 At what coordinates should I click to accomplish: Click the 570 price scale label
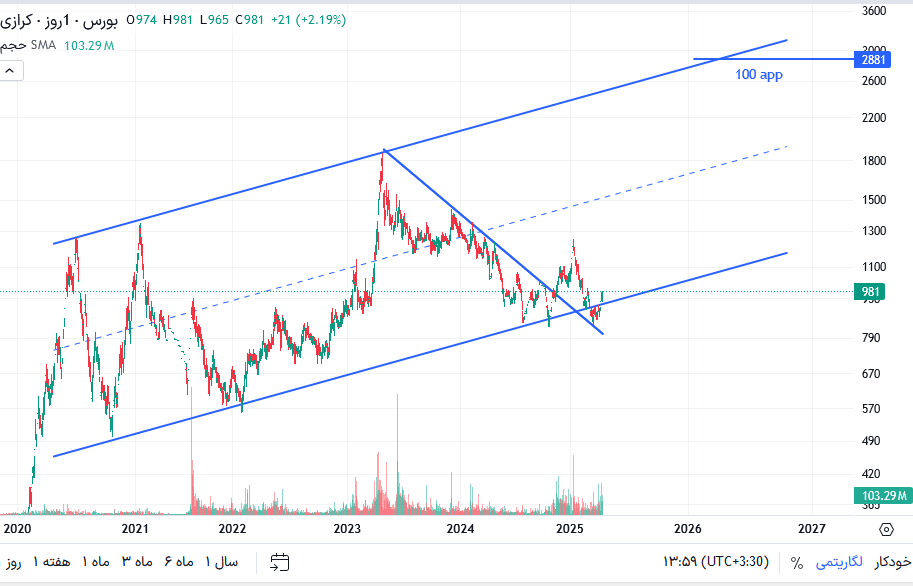pyautogui.click(x=872, y=408)
